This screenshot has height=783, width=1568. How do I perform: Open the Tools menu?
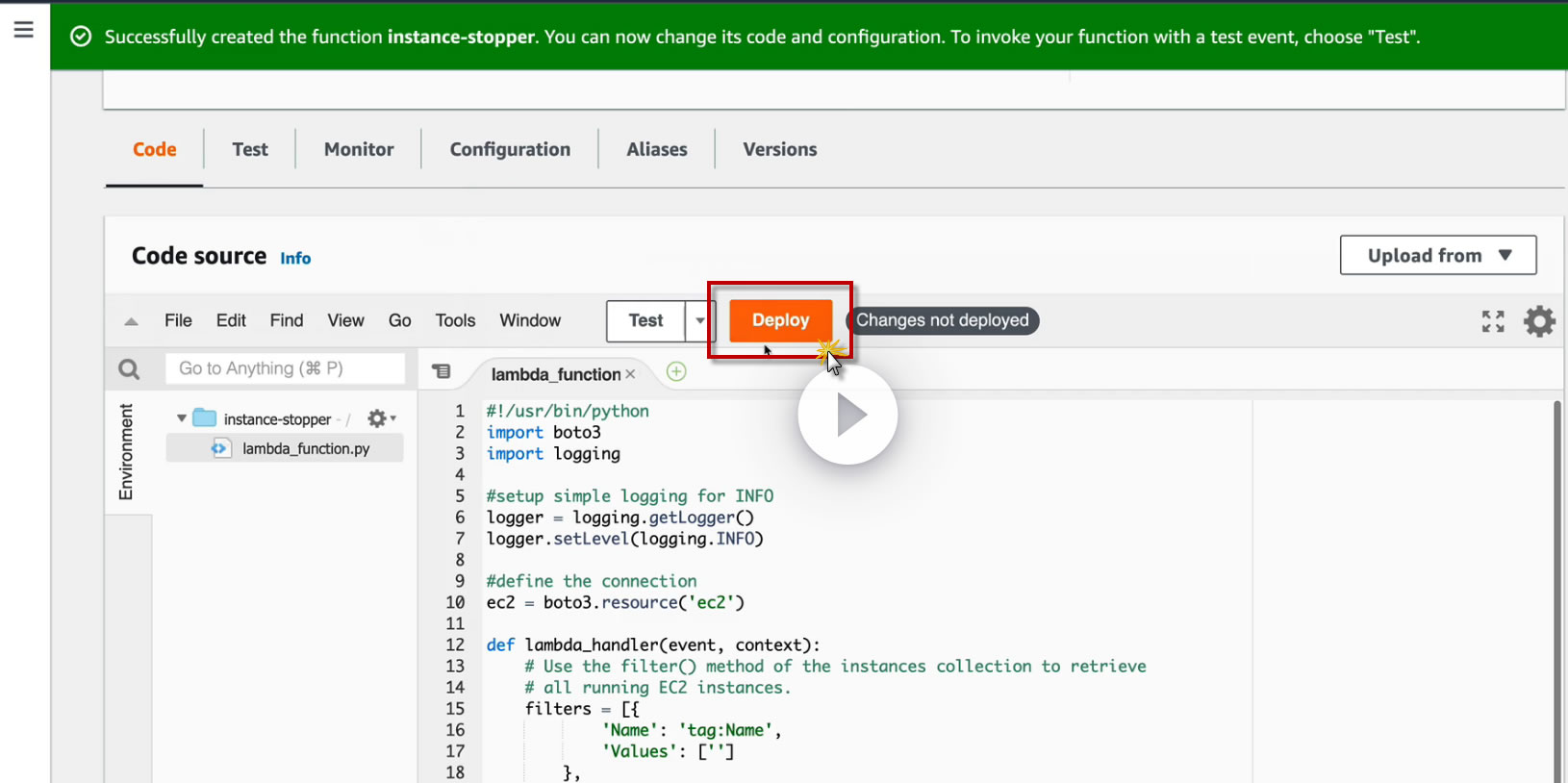click(x=455, y=320)
